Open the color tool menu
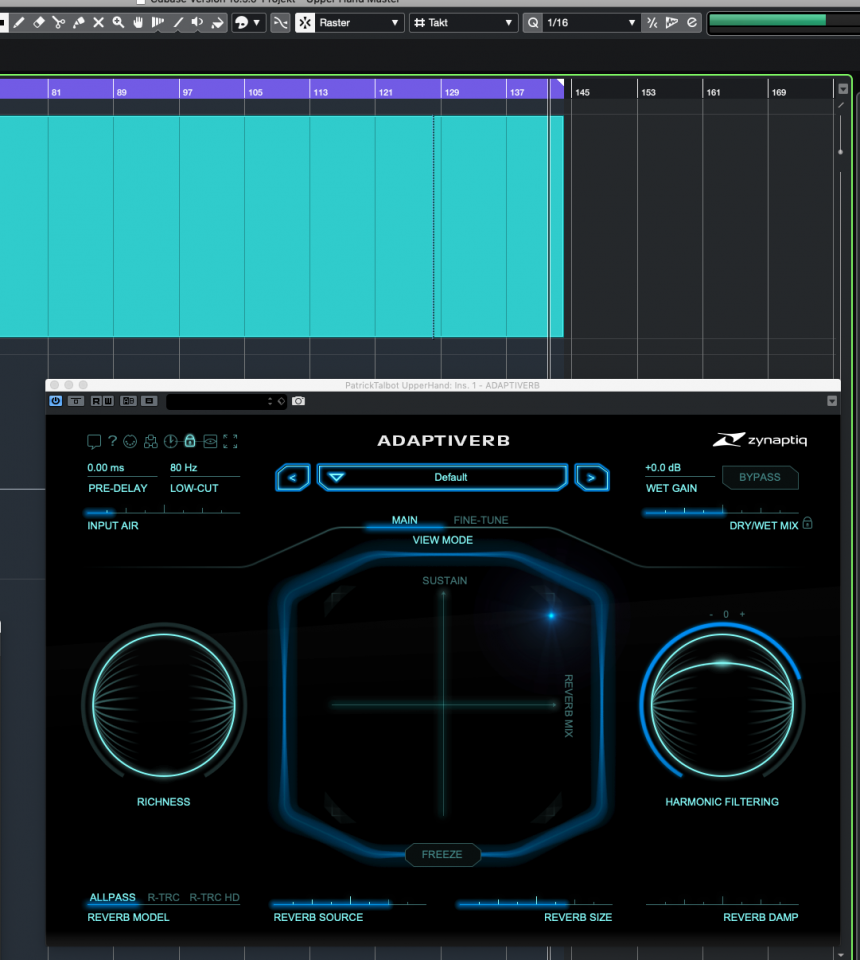The height and width of the screenshot is (960, 860). [x=248, y=23]
